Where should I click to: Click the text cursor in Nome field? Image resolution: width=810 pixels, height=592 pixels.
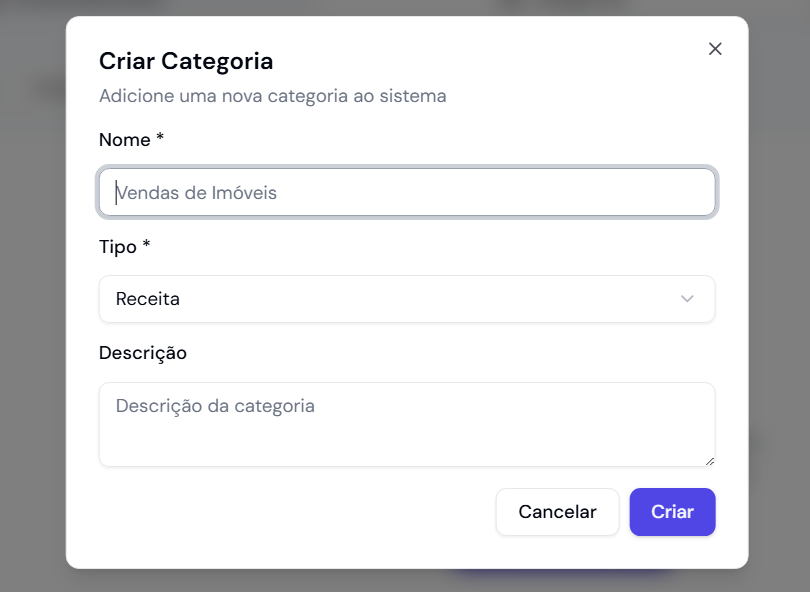click(x=116, y=193)
